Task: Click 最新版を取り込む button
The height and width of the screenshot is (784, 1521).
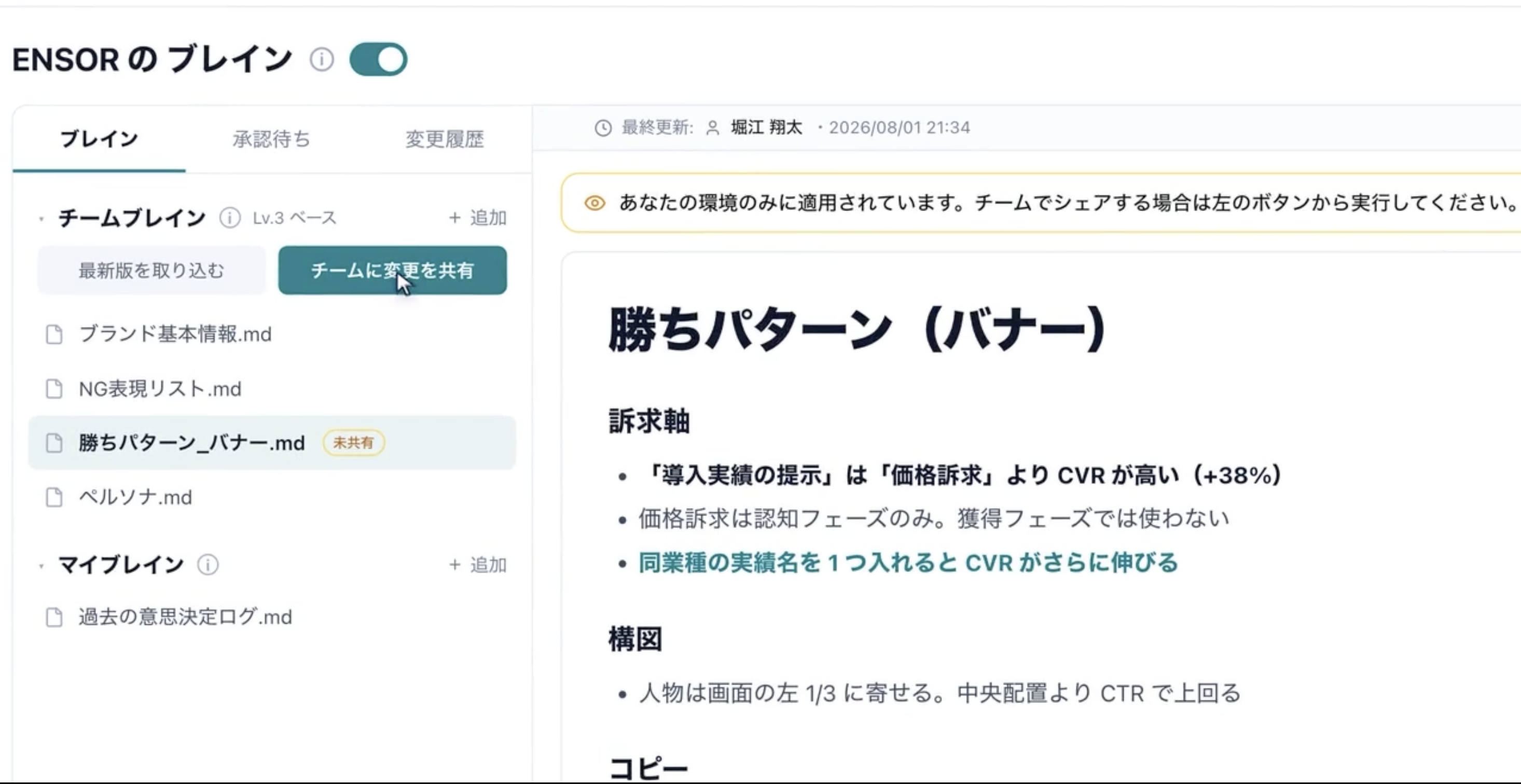Action: 152,270
